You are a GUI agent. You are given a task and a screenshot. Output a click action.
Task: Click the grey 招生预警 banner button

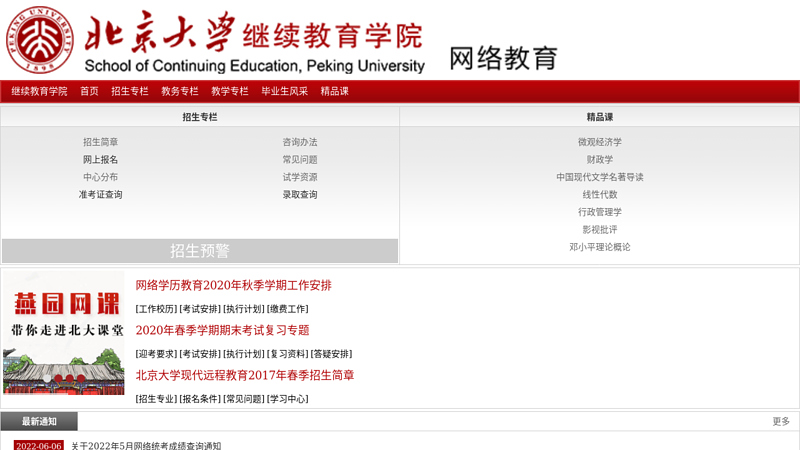click(x=200, y=251)
